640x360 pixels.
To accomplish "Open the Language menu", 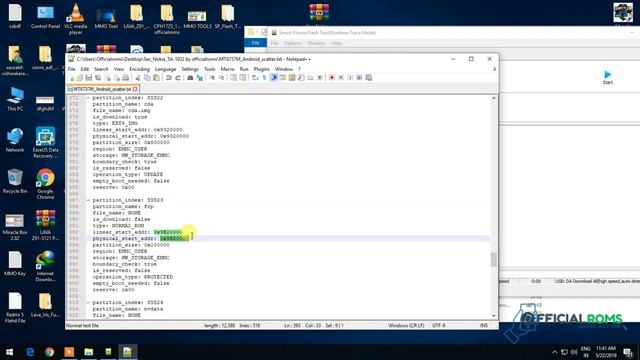I will 165,69.
